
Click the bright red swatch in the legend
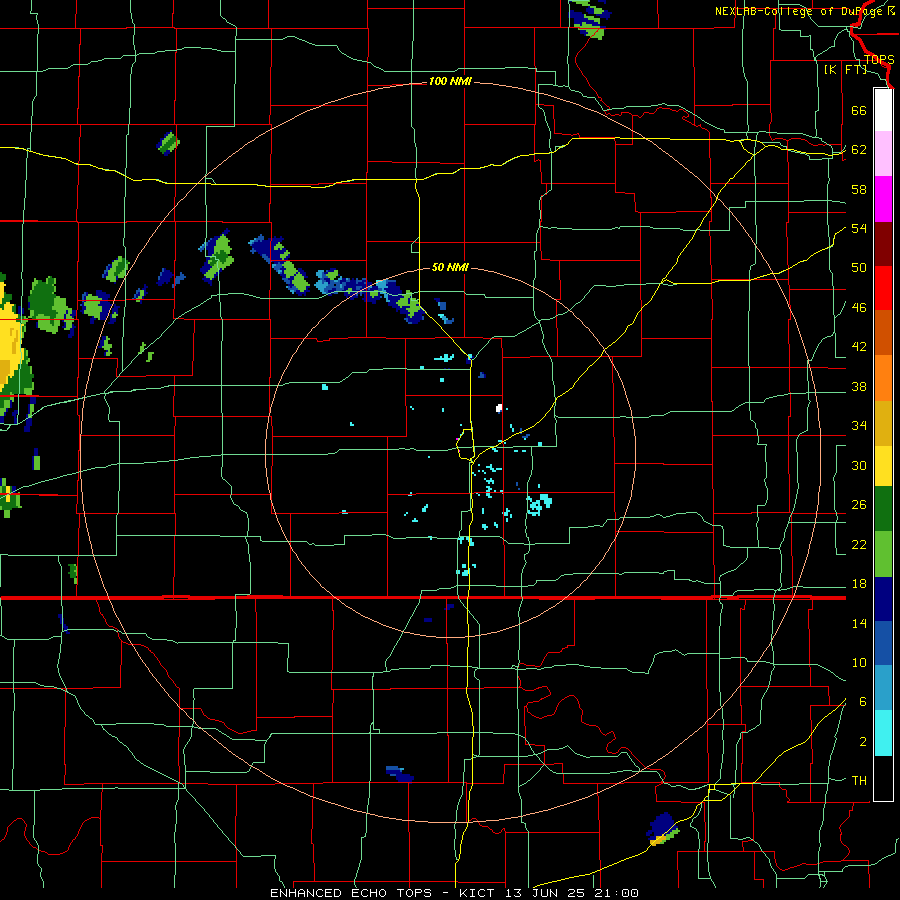(x=883, y=288)
